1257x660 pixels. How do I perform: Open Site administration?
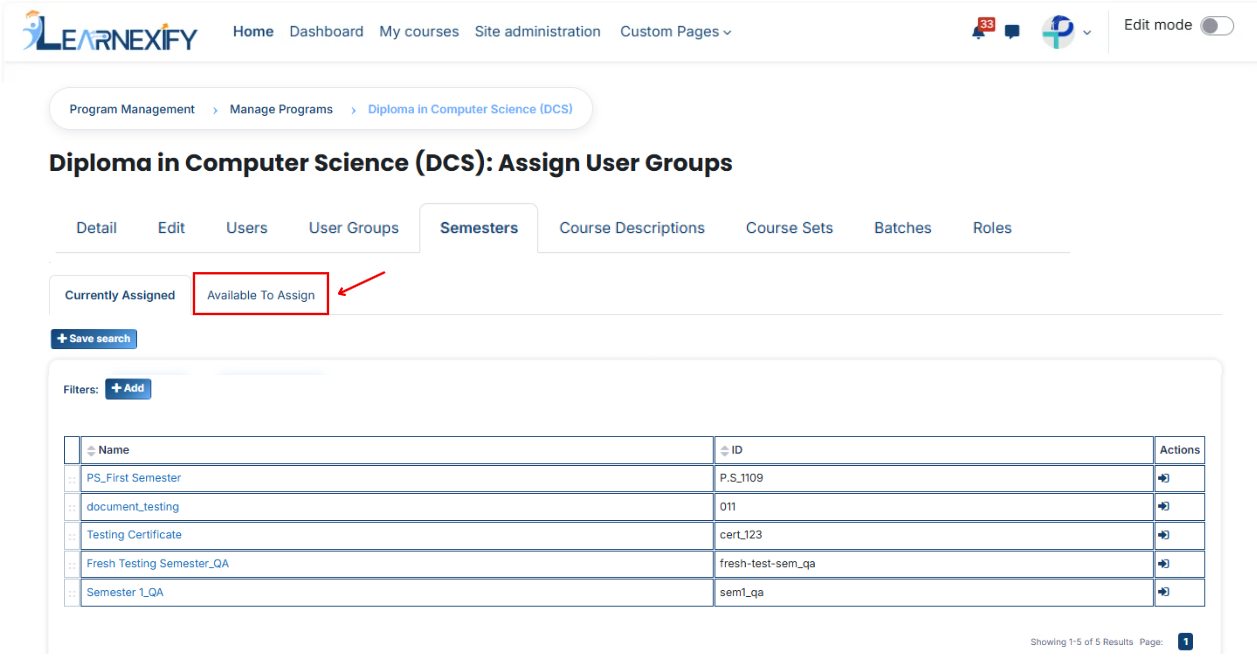point(538,32)
